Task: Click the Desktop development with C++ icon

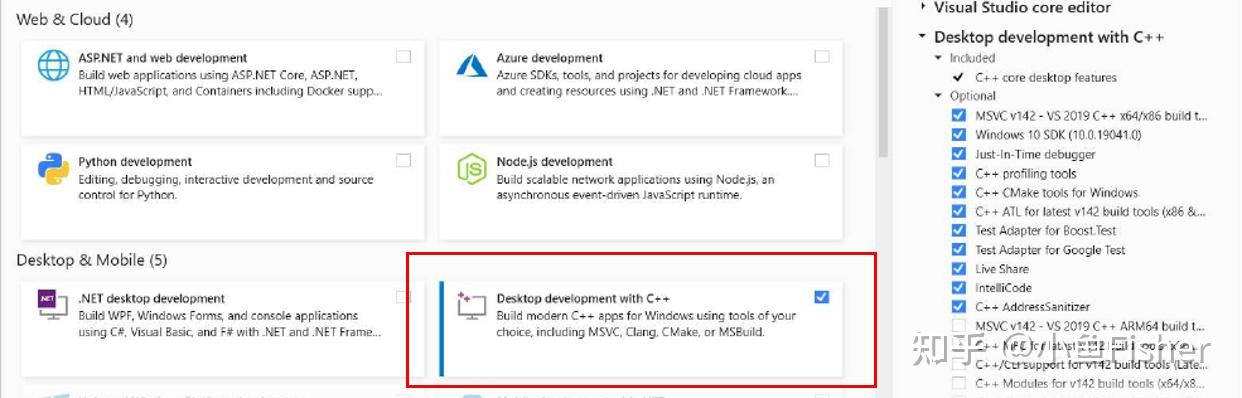Action: click(x=471, y=305)
